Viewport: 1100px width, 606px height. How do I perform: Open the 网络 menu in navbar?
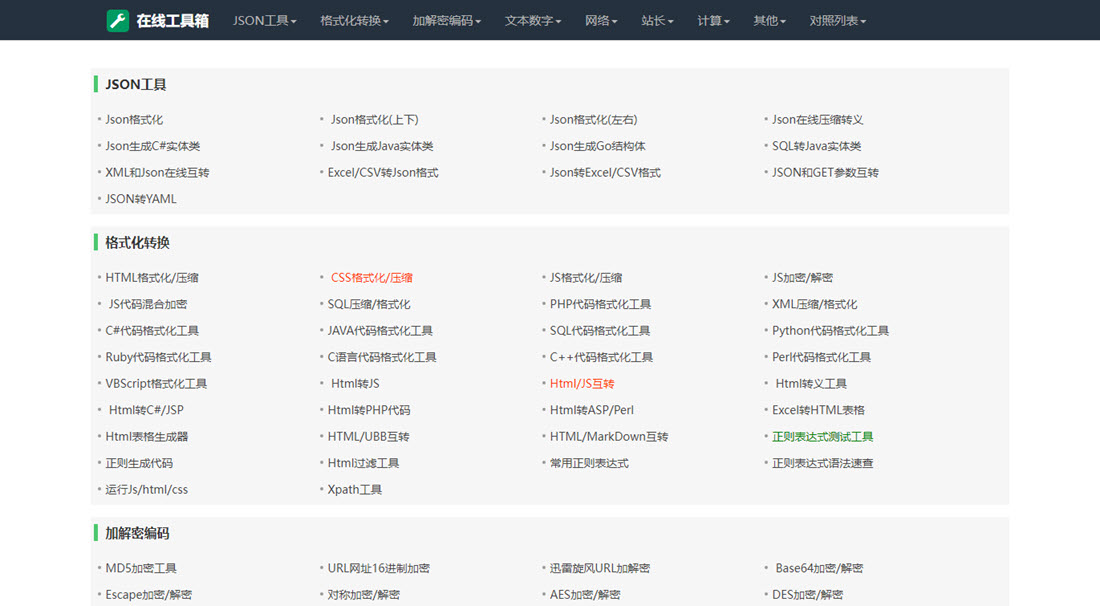point(600,20)
